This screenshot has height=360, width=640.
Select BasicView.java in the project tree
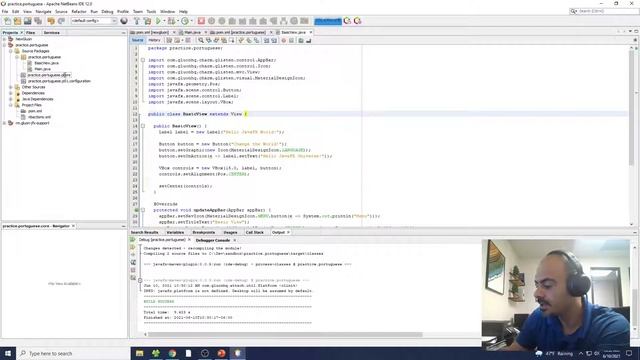pyautogui.click(x=46, y=63)
